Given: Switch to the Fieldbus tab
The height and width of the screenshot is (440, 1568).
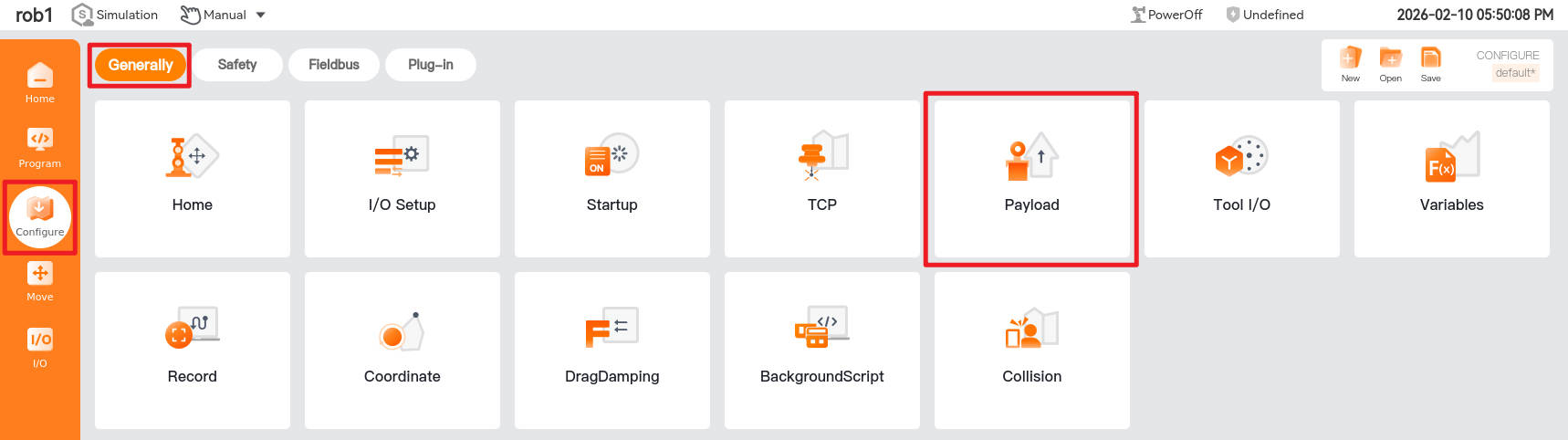Looking at the screenshot, I should [x=334, y=65].
